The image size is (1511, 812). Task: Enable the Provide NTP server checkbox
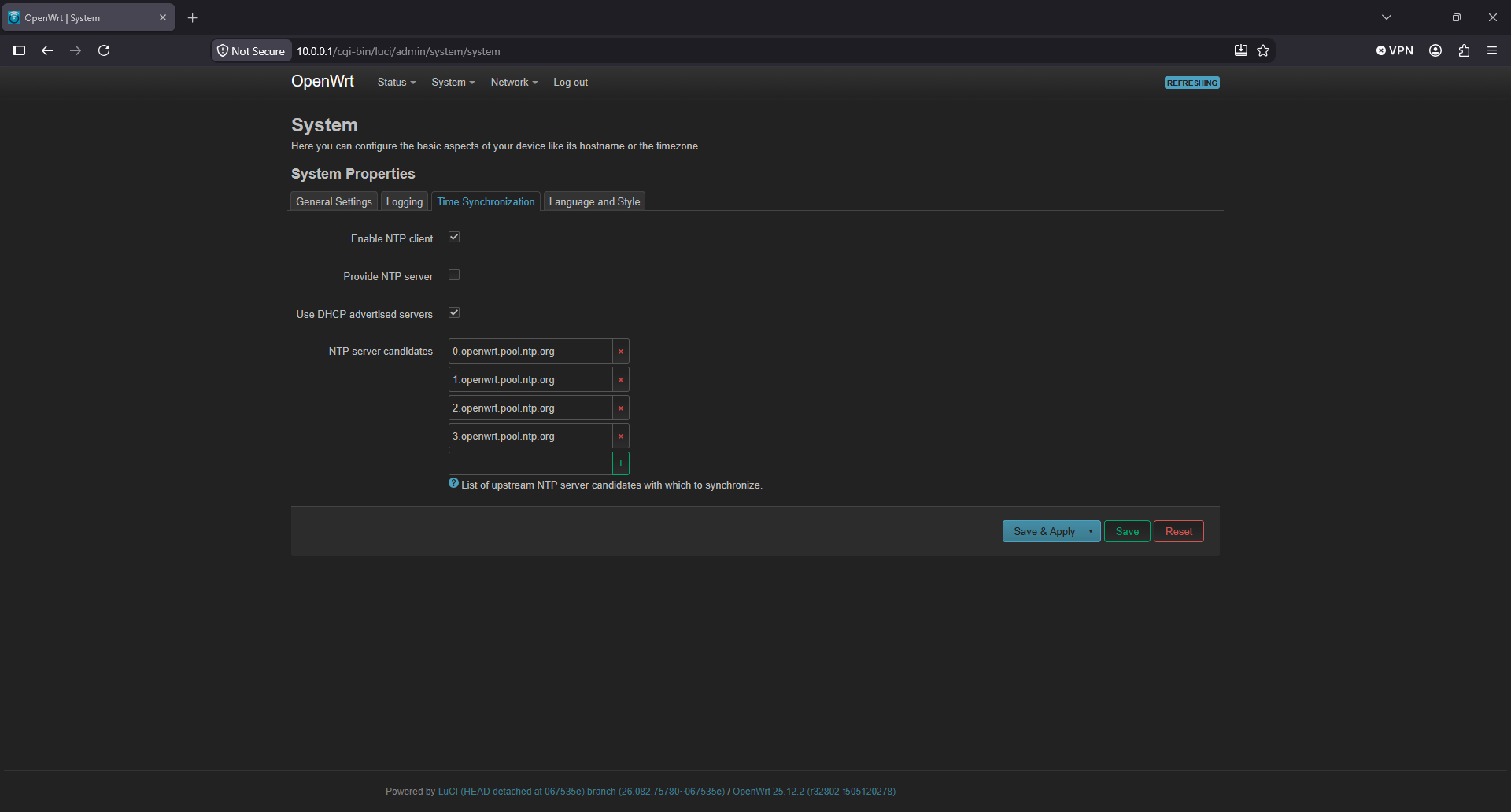tap(454, 275)
